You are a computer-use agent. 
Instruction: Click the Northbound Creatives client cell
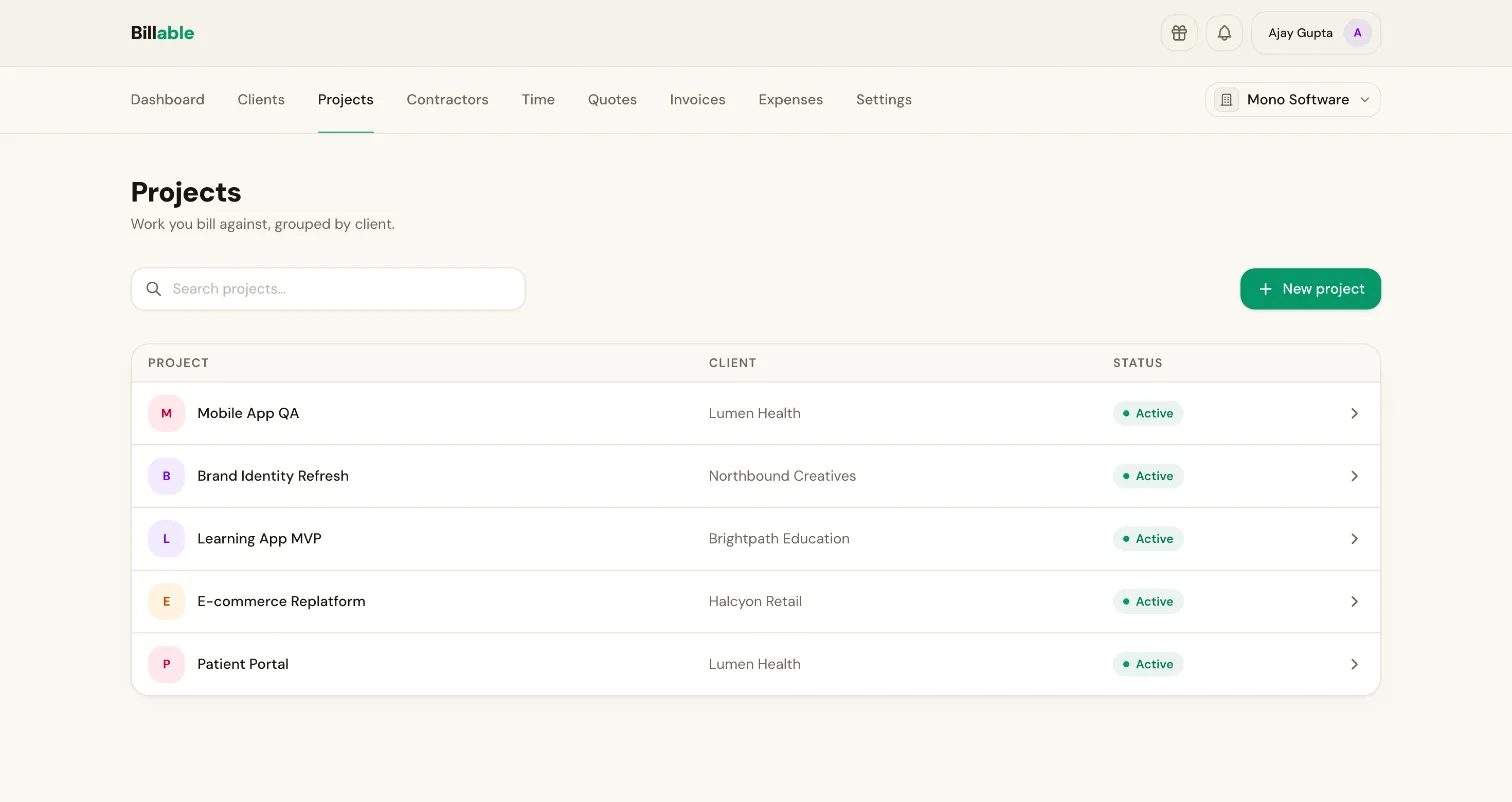[783, 476]
